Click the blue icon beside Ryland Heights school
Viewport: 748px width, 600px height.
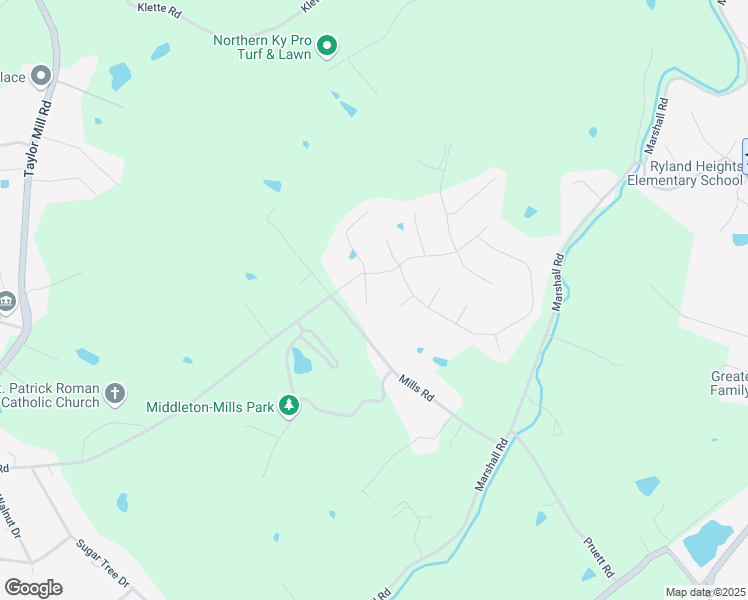pyautogui.click(x=745, y=156)
